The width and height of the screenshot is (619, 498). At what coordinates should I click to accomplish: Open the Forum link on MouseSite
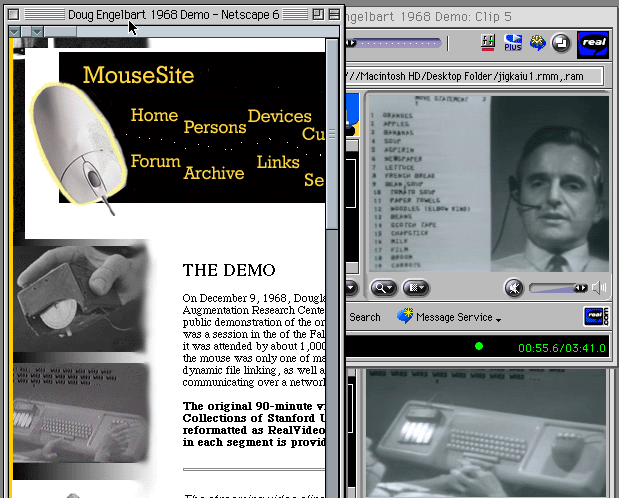(x=155, y=161)
